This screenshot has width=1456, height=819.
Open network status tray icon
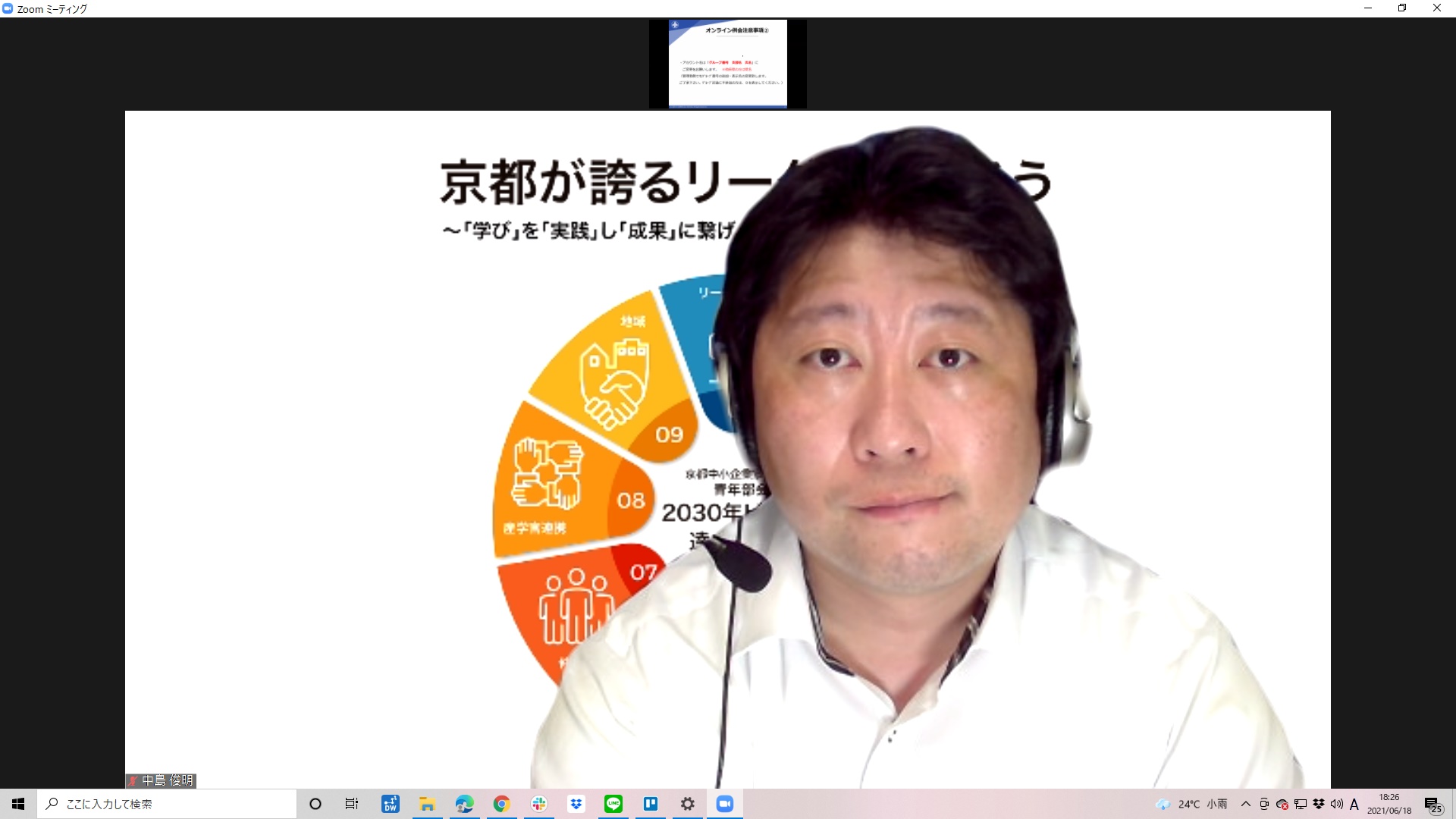(x=1300, y=804)
